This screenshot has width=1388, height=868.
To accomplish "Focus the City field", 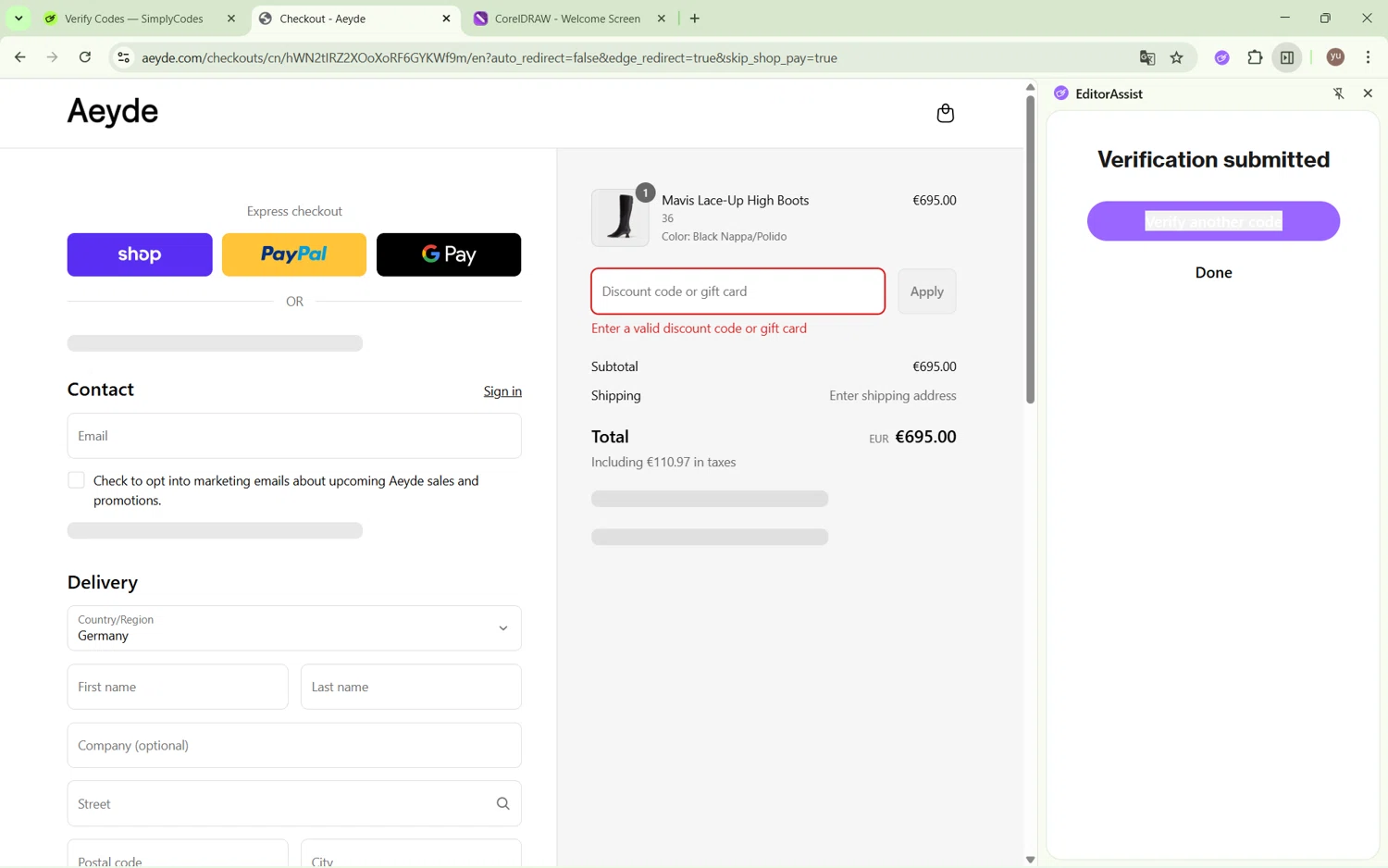I will 411,854.
